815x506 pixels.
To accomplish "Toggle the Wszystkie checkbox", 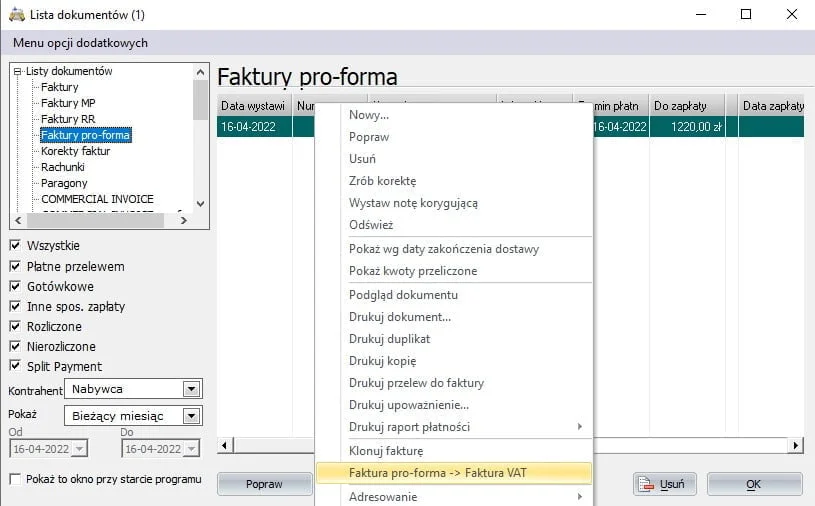I will coord(15,245).
